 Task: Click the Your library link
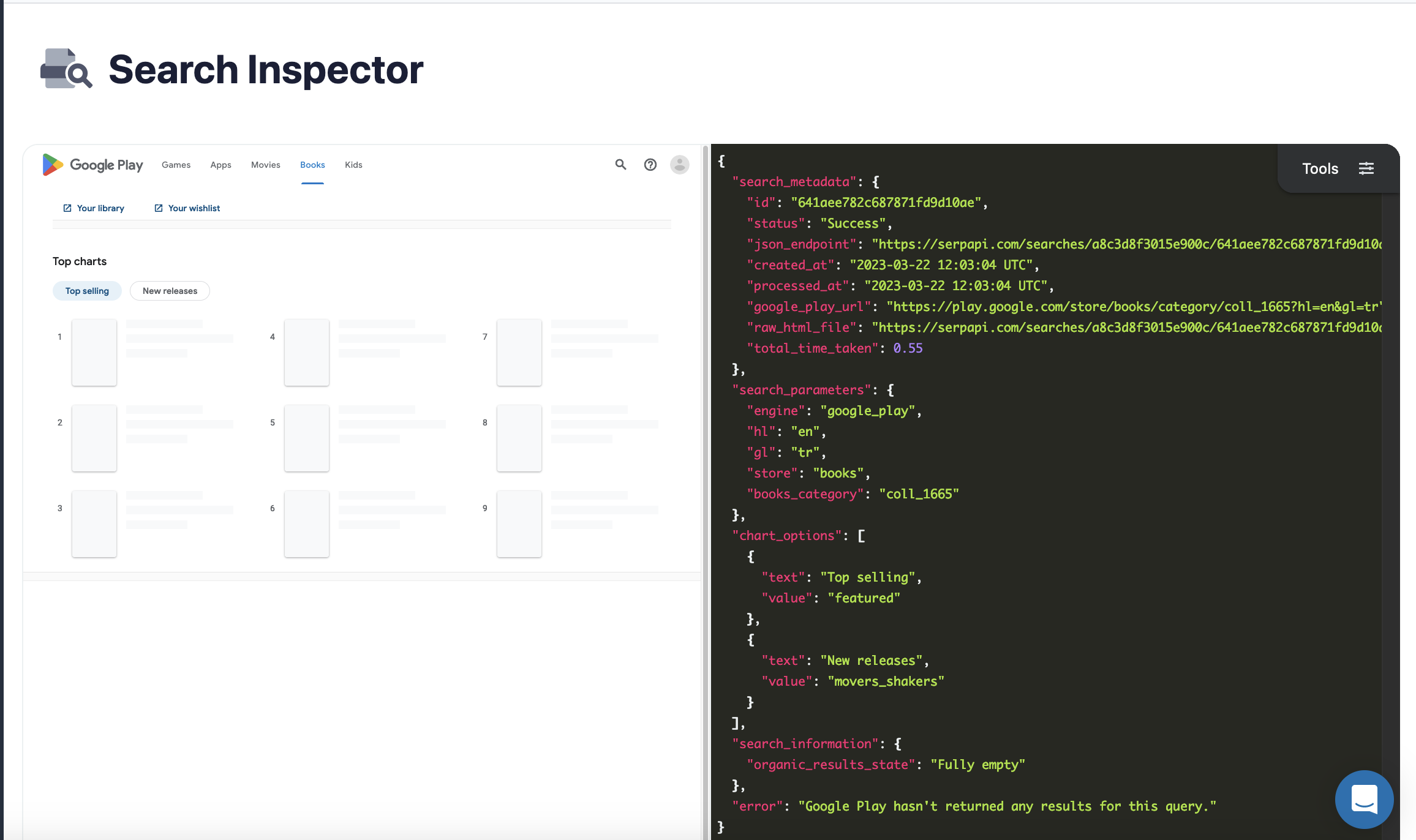tap(100, 208)
